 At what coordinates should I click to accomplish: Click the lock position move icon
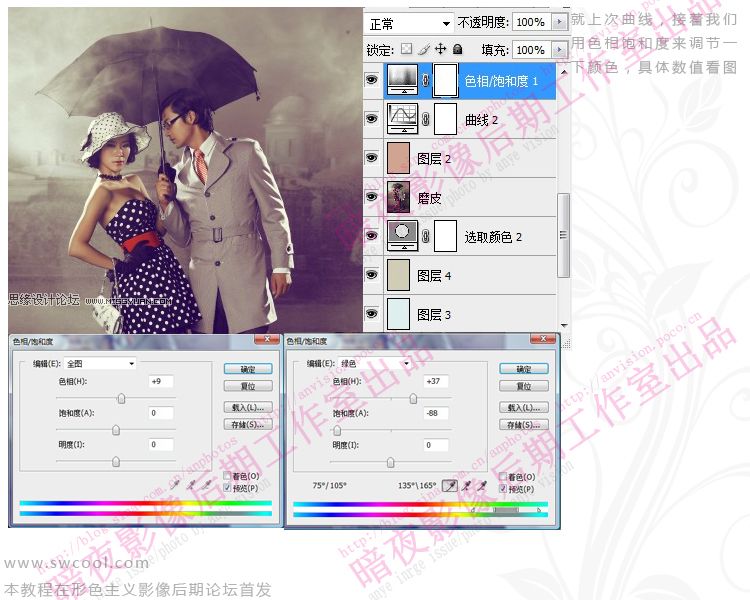pos(440,49)
